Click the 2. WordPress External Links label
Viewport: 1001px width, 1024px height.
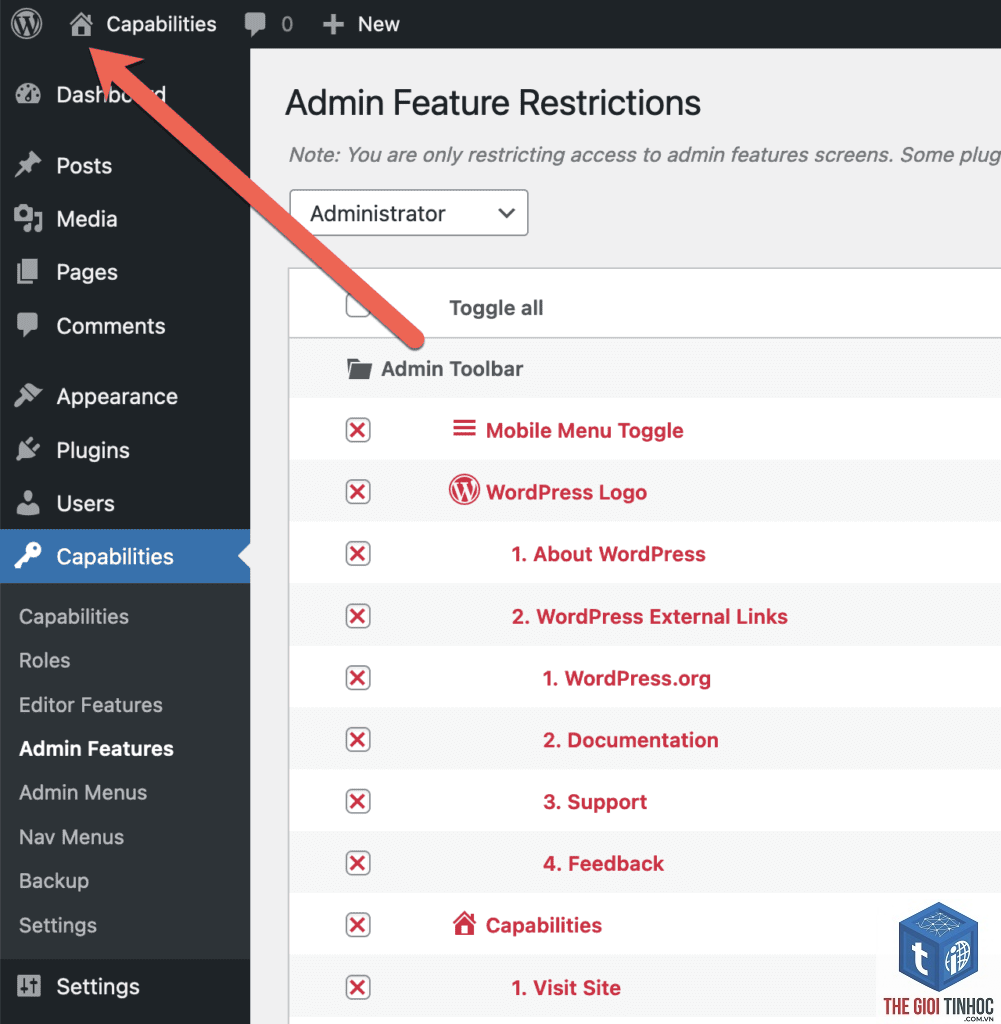pos(650,616)
